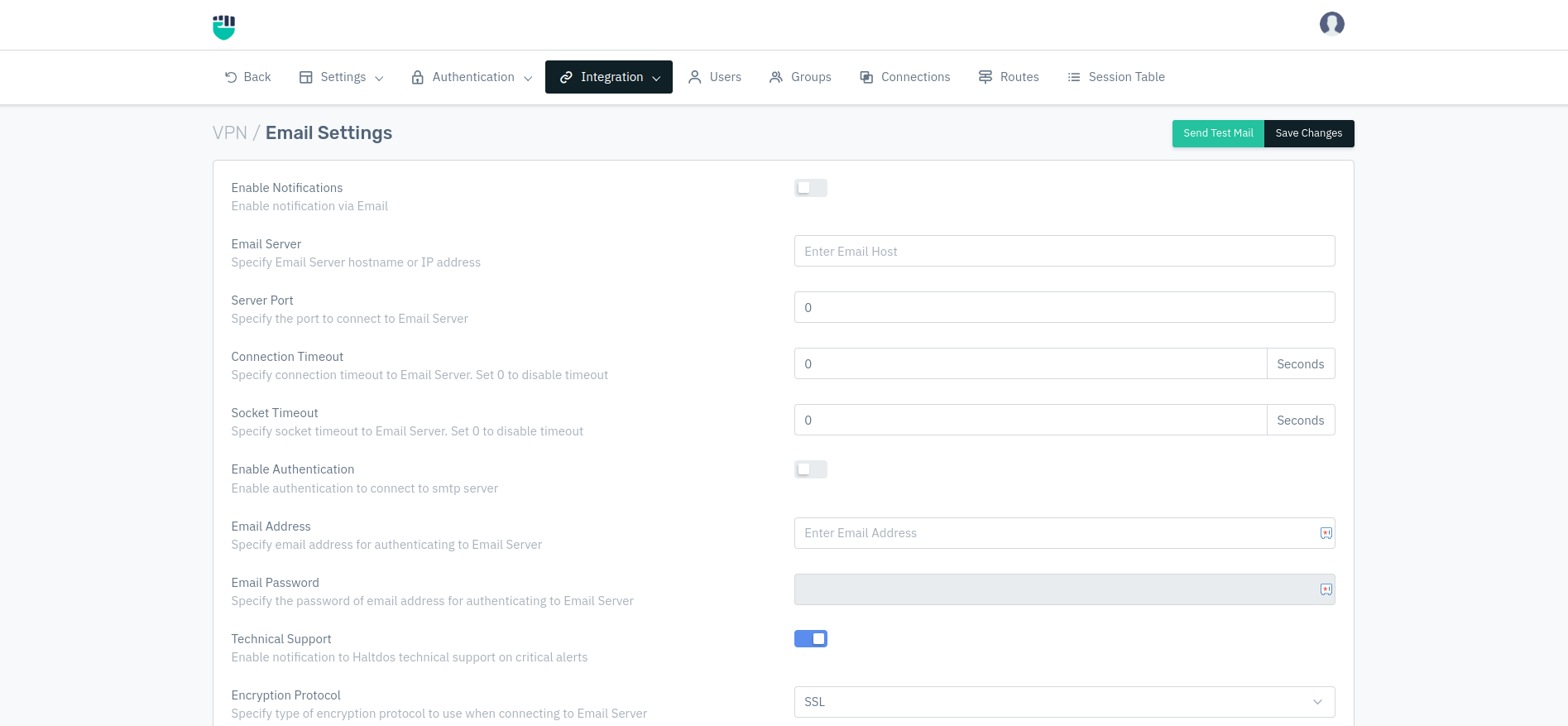Image resolution: width=1568 pixels, height=726 pixels.
Task: Expand the Authentication menu chevron
Action: 528,78
